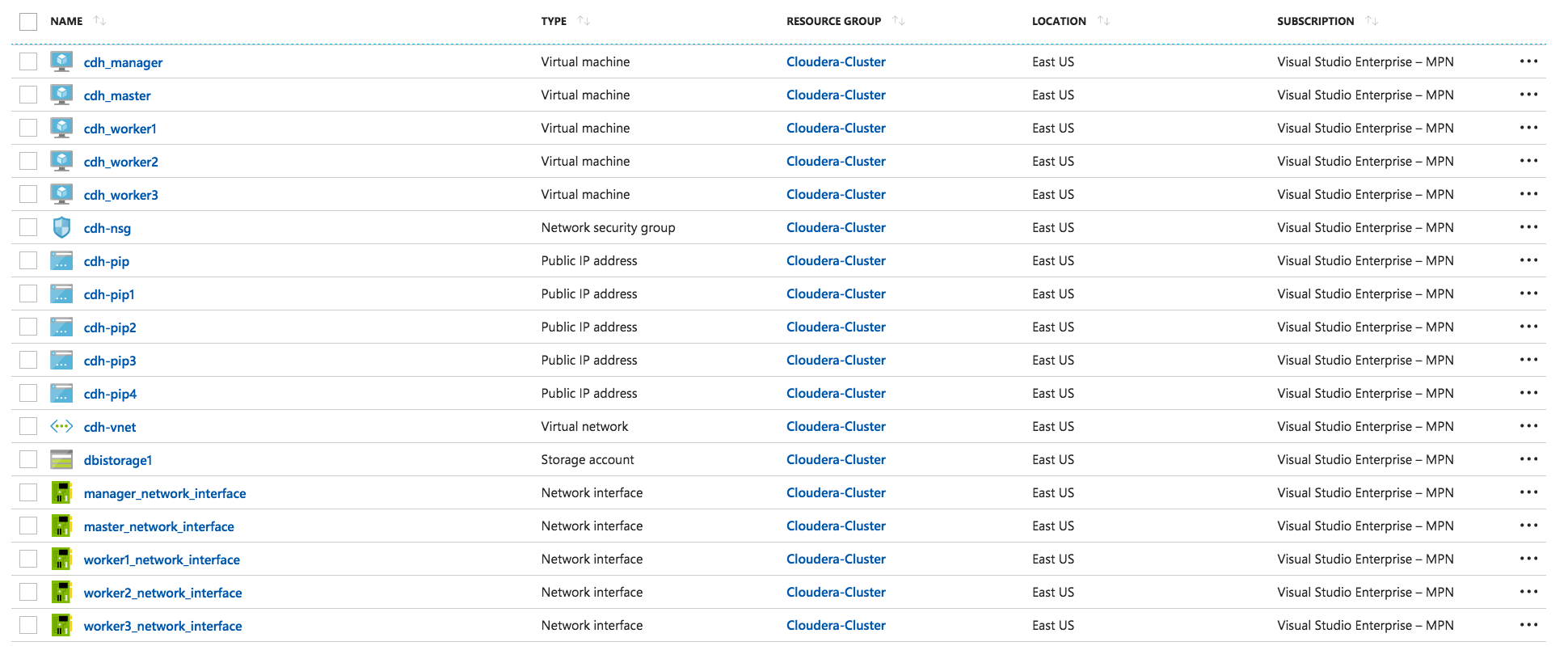Screen dimensions: 1568x663
Task: Open the cdh_worker1 virtual machine link
Action: coord(120,129)
